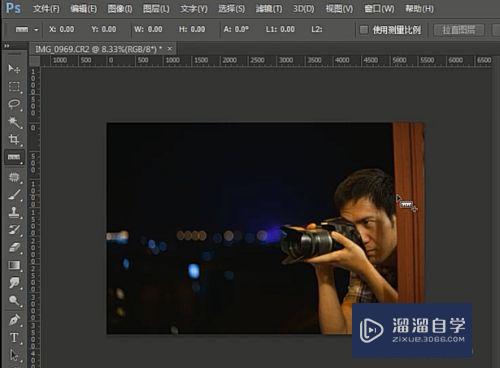Select the Pen tool
The height and width of the screenshot is (368, 500).
tap(14, 320)
